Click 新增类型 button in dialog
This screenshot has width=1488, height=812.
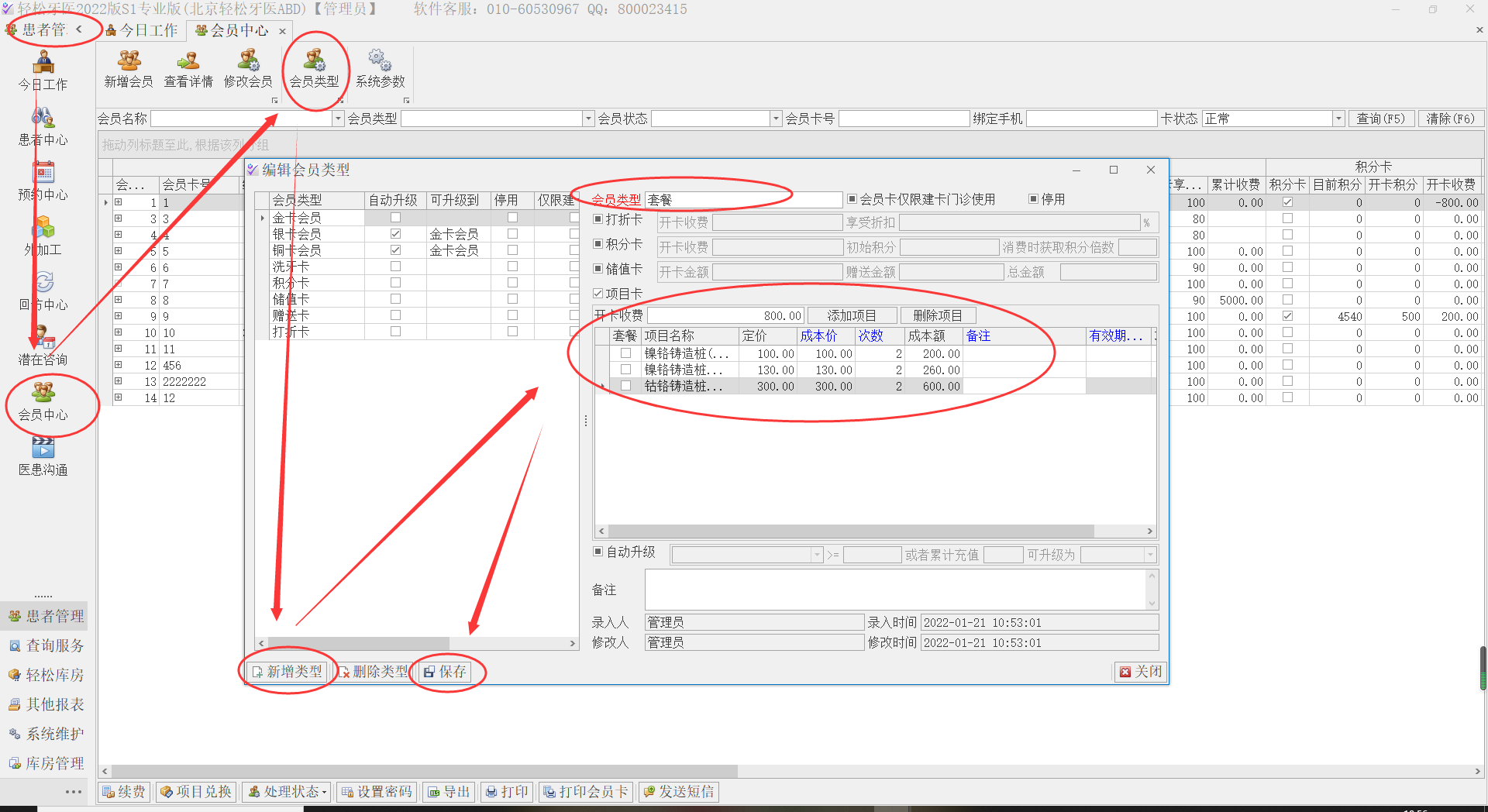click(x=287, y=672)
